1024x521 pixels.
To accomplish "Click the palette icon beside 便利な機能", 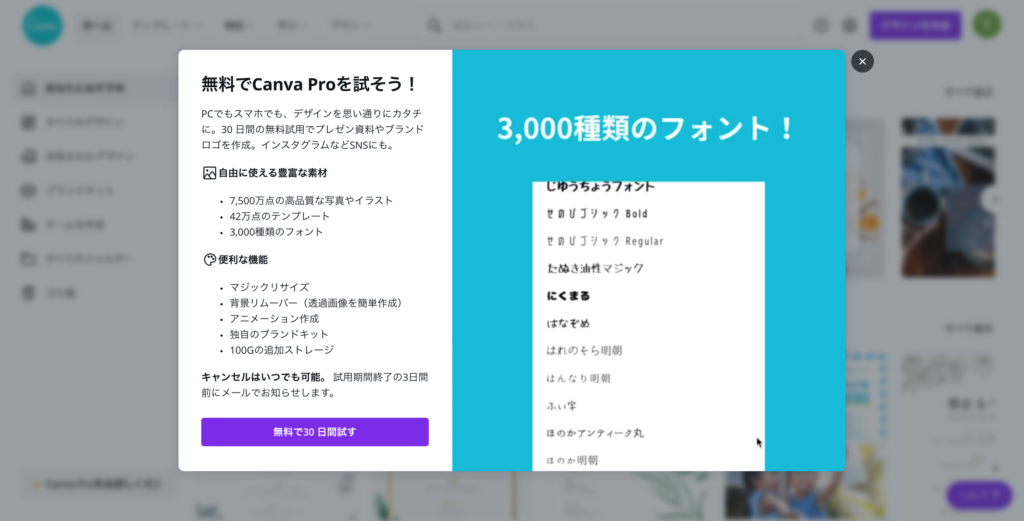I will click(x=209, y=260).
